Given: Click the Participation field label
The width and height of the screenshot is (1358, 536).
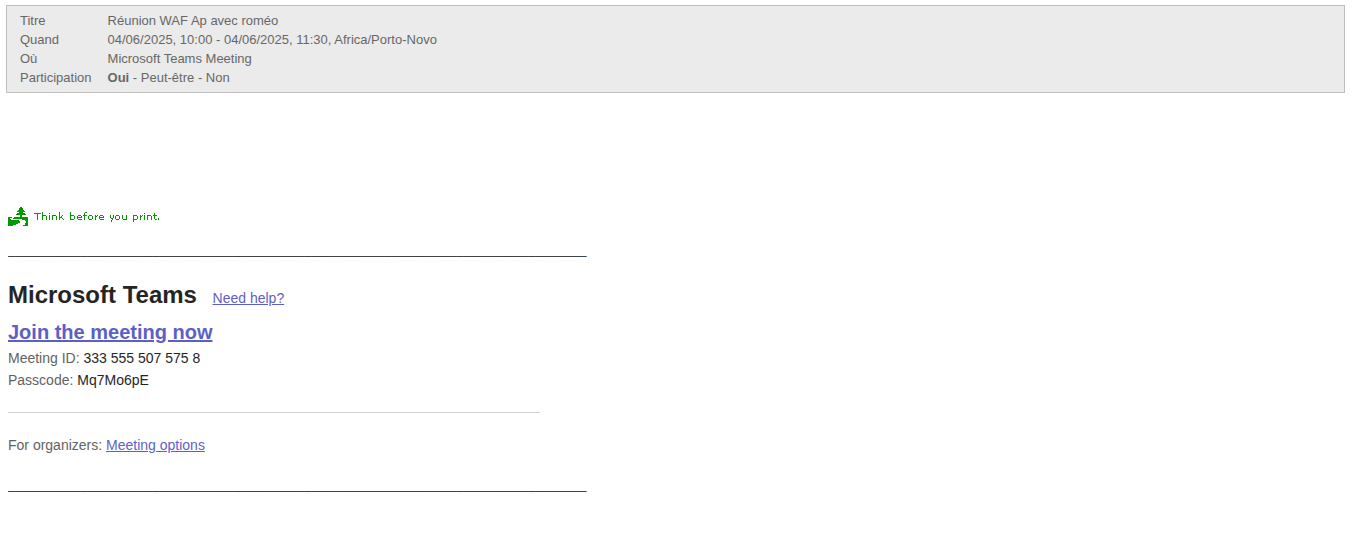Looking at the screenshot, I should [x=56, y=78].
